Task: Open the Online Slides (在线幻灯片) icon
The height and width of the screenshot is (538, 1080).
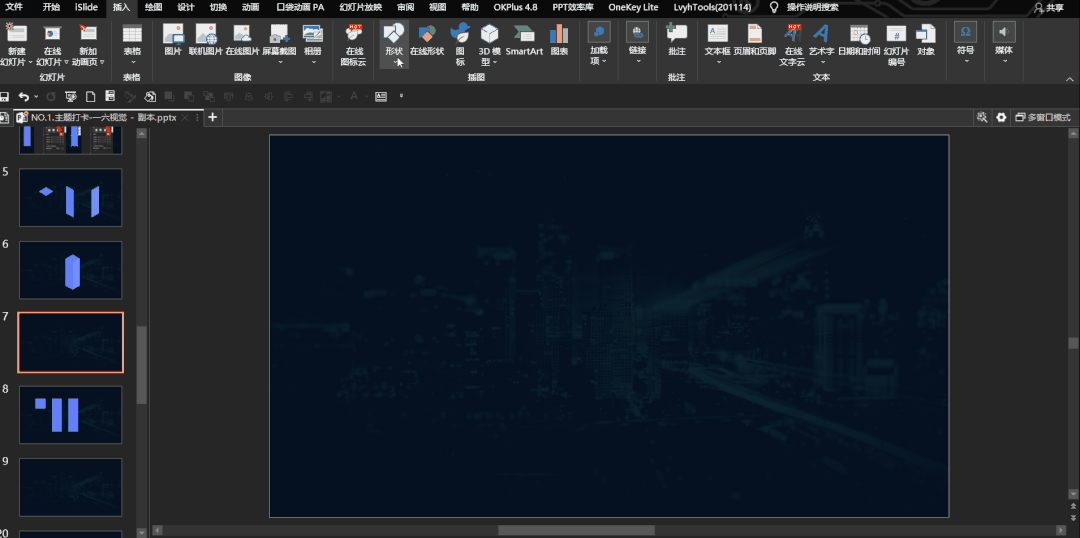Action: coord(52,32)
